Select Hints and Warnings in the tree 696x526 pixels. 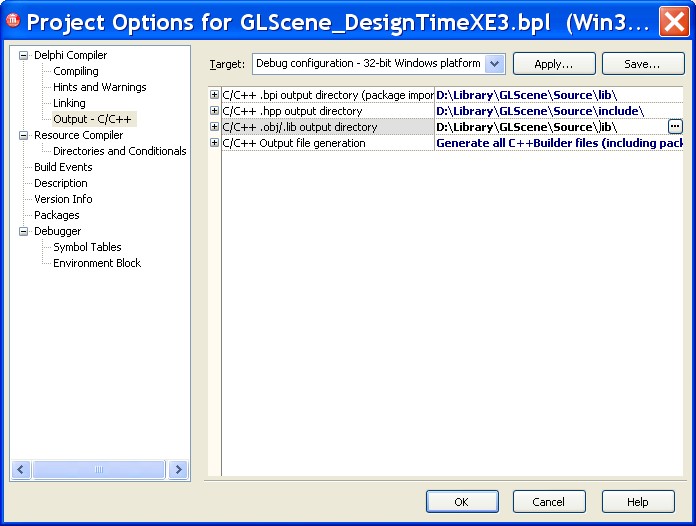pos(99,87)
